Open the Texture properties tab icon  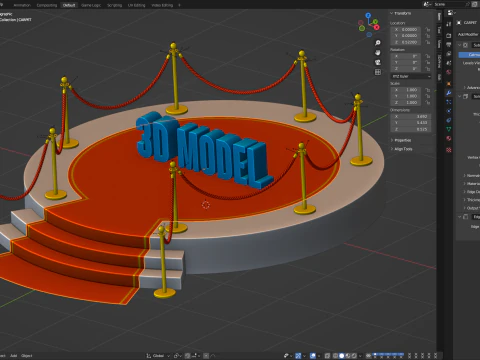point(449,150)
